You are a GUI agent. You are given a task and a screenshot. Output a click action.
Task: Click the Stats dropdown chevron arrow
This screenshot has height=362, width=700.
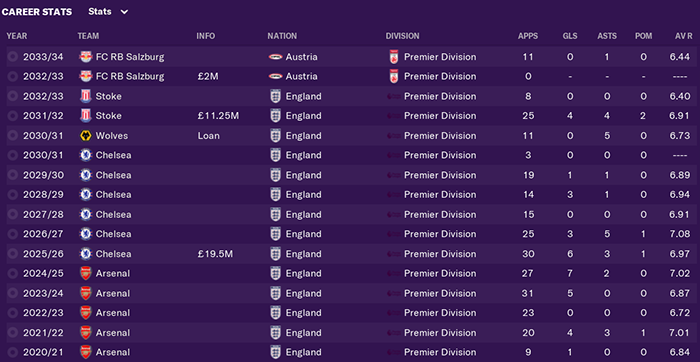(124, 12)
